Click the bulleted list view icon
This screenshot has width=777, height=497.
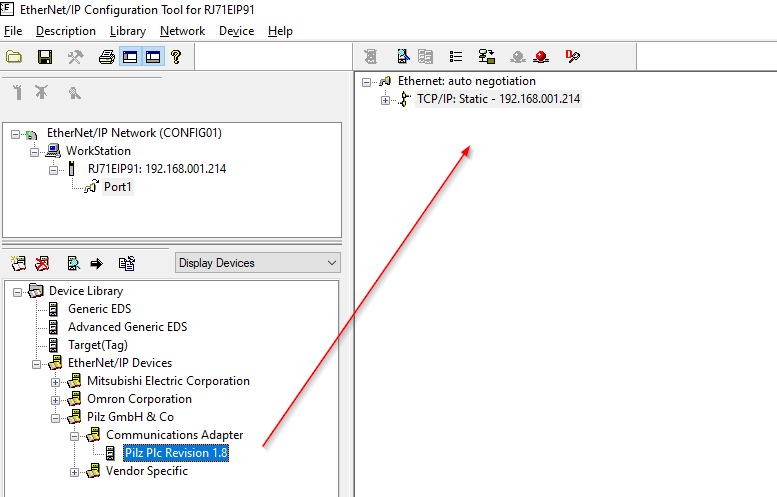coord(456,56)
